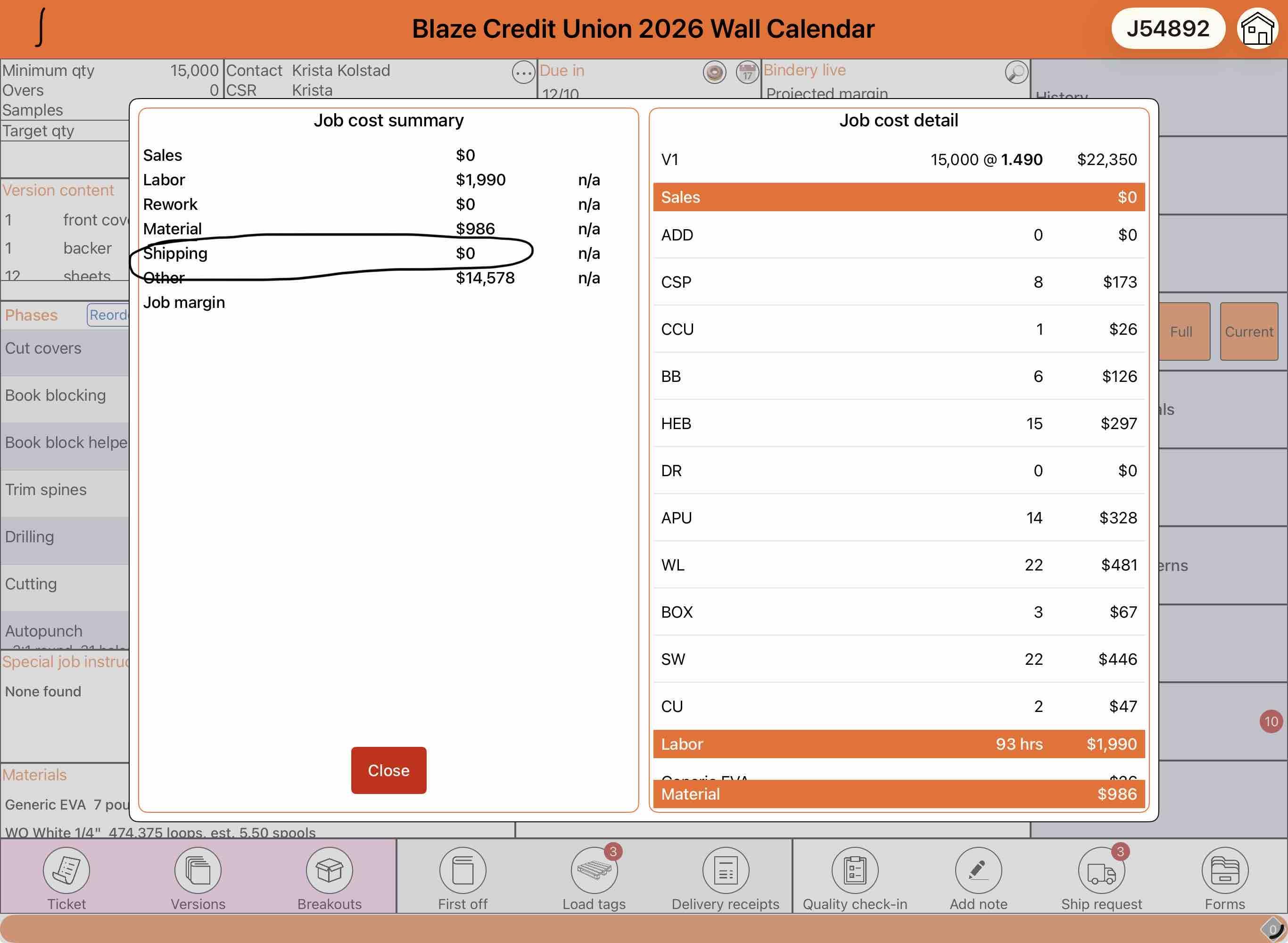The width and height of the screenshot is (1288, 943).
Task: Tap the contact ellipsis button
Action: pos(523,73)
